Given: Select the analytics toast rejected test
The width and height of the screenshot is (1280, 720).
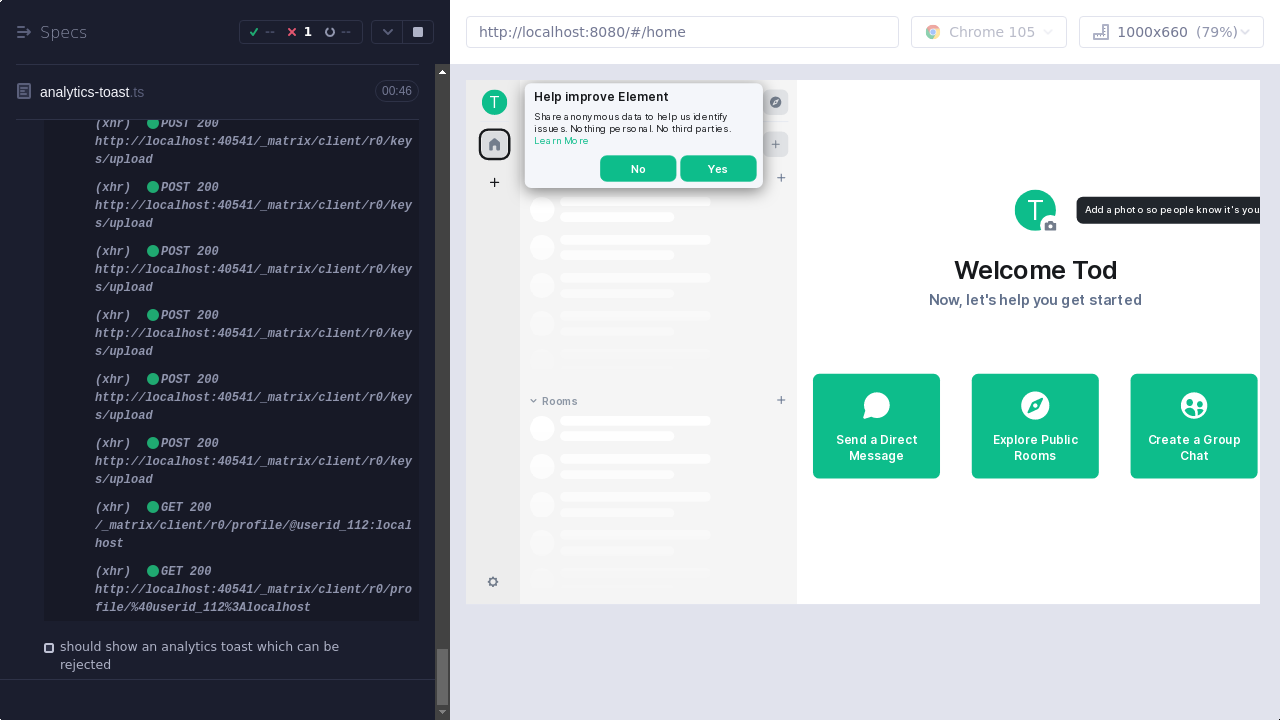Looking at the screenshot, I should (199, 655).
